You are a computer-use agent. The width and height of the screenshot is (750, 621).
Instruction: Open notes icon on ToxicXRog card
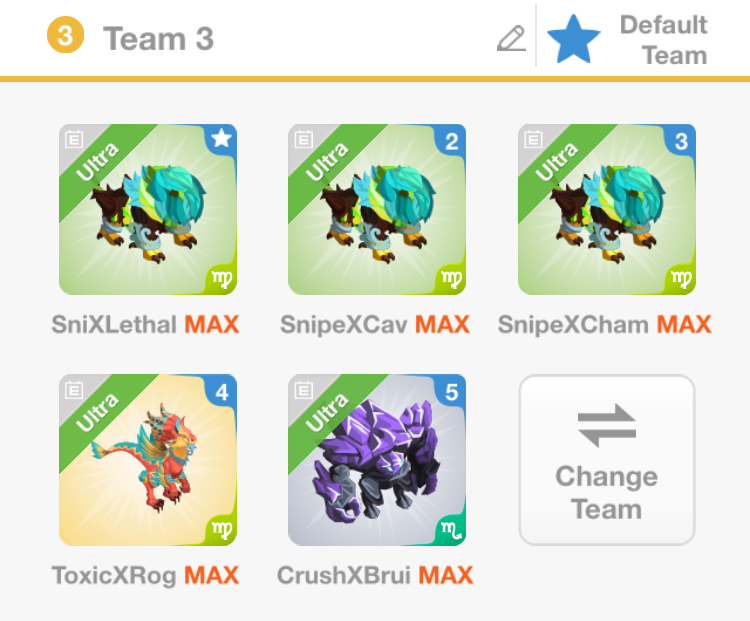[x=74, y=390]
